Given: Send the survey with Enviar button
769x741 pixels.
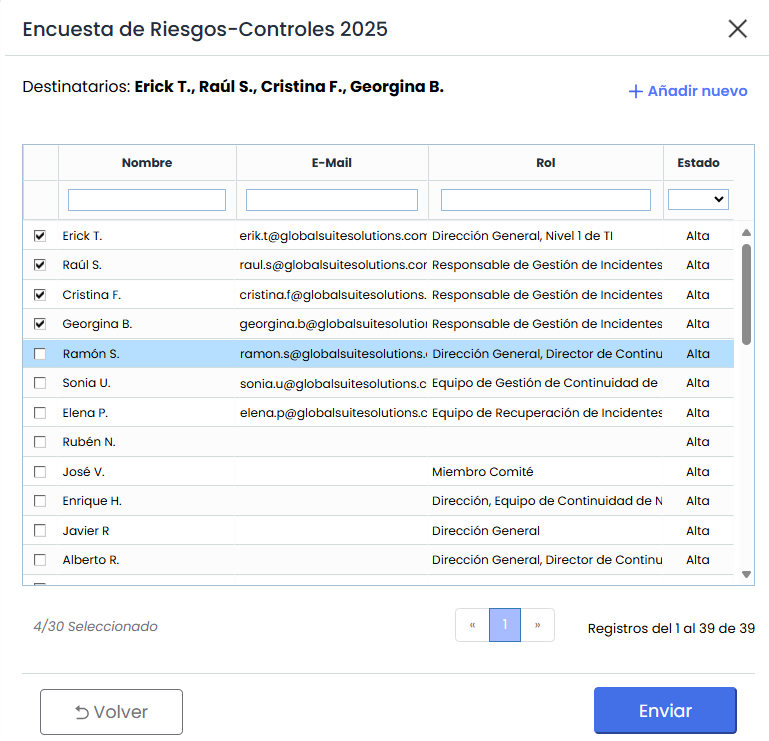Looking at the screenshot, I should click(665, 711).
